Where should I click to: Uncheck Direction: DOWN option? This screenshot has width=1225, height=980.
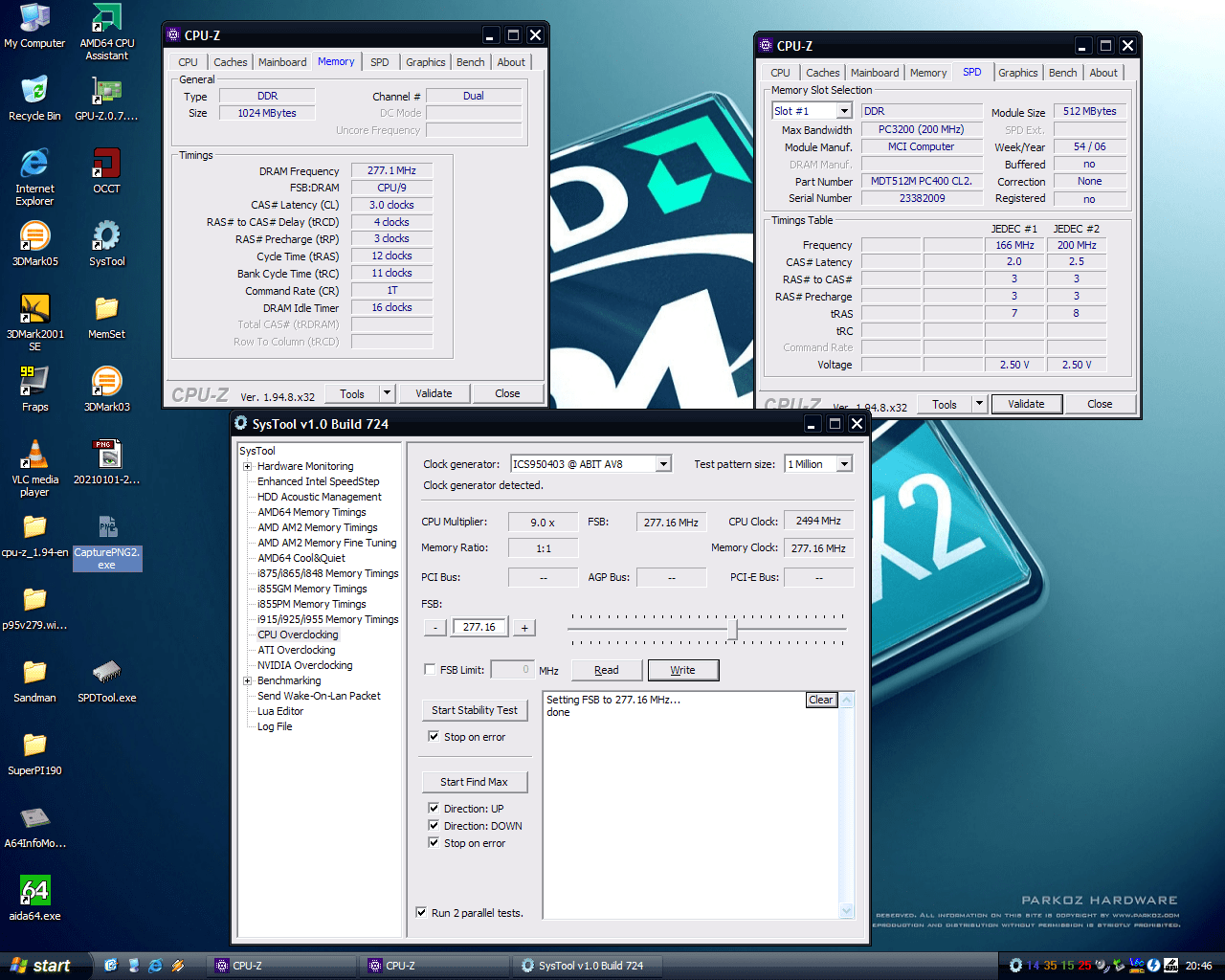(434, 826)
